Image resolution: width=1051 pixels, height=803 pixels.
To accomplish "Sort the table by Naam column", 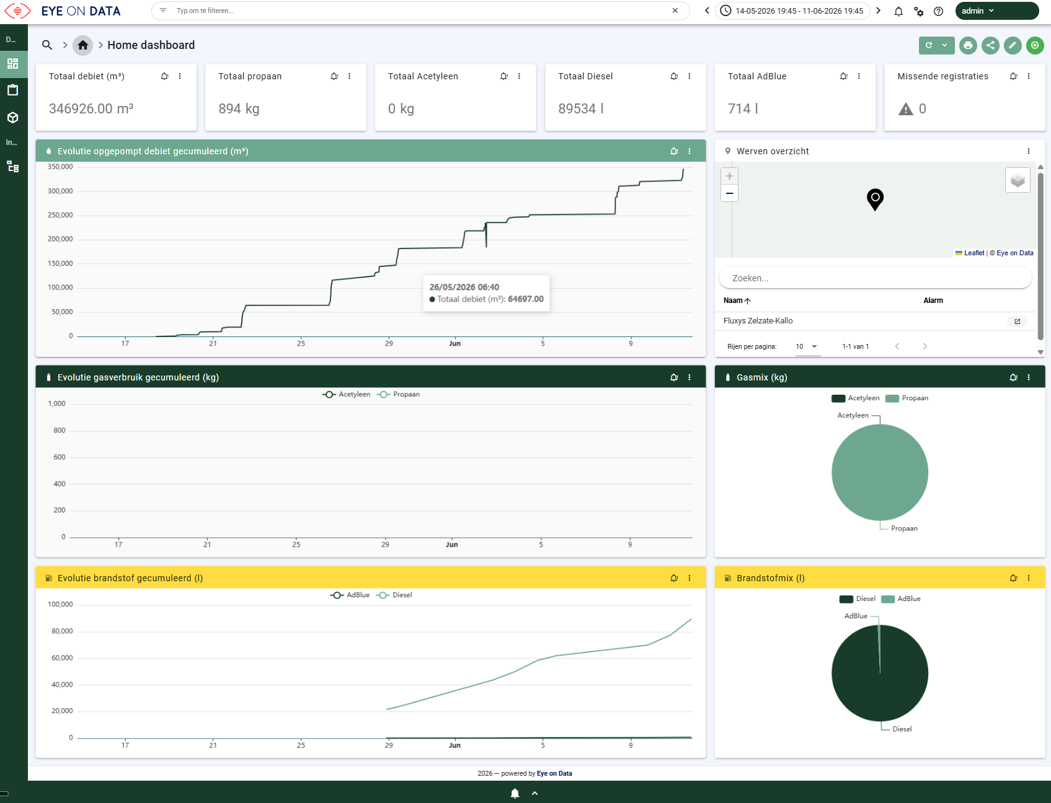I will coord(737,300).
